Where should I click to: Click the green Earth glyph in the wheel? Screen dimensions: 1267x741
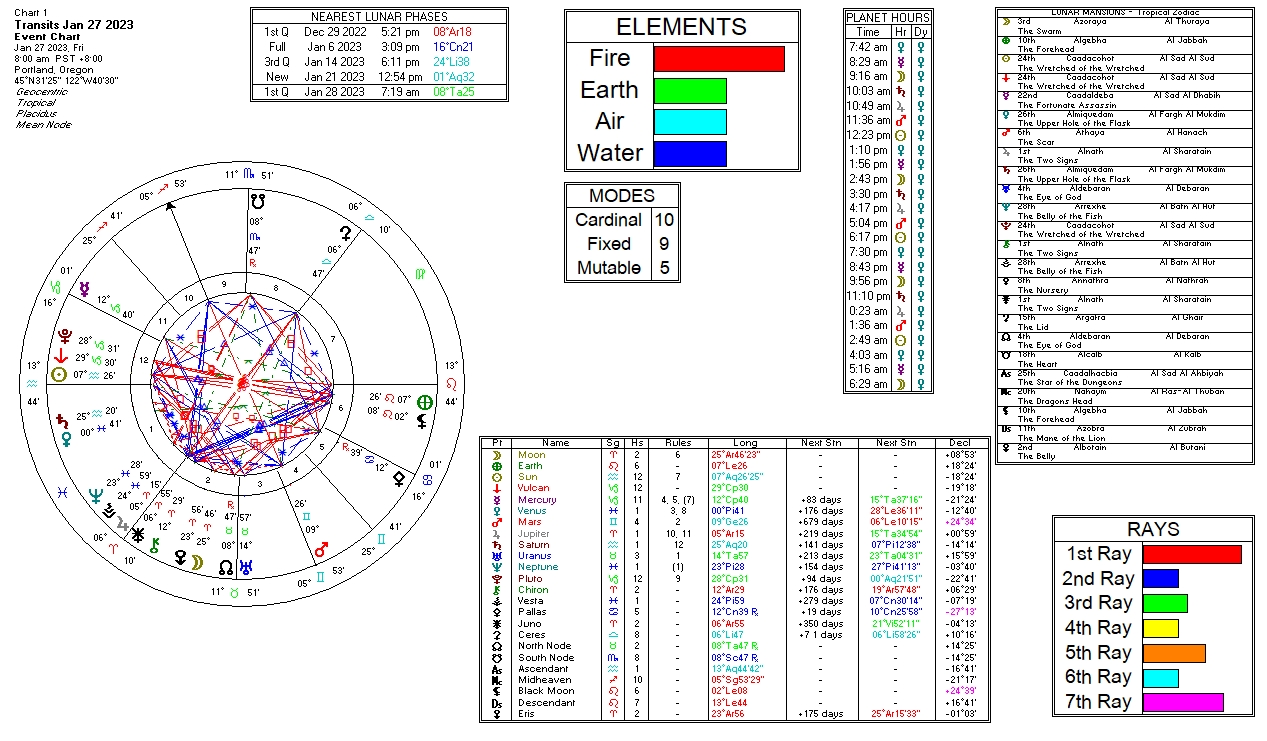(425, 401)
